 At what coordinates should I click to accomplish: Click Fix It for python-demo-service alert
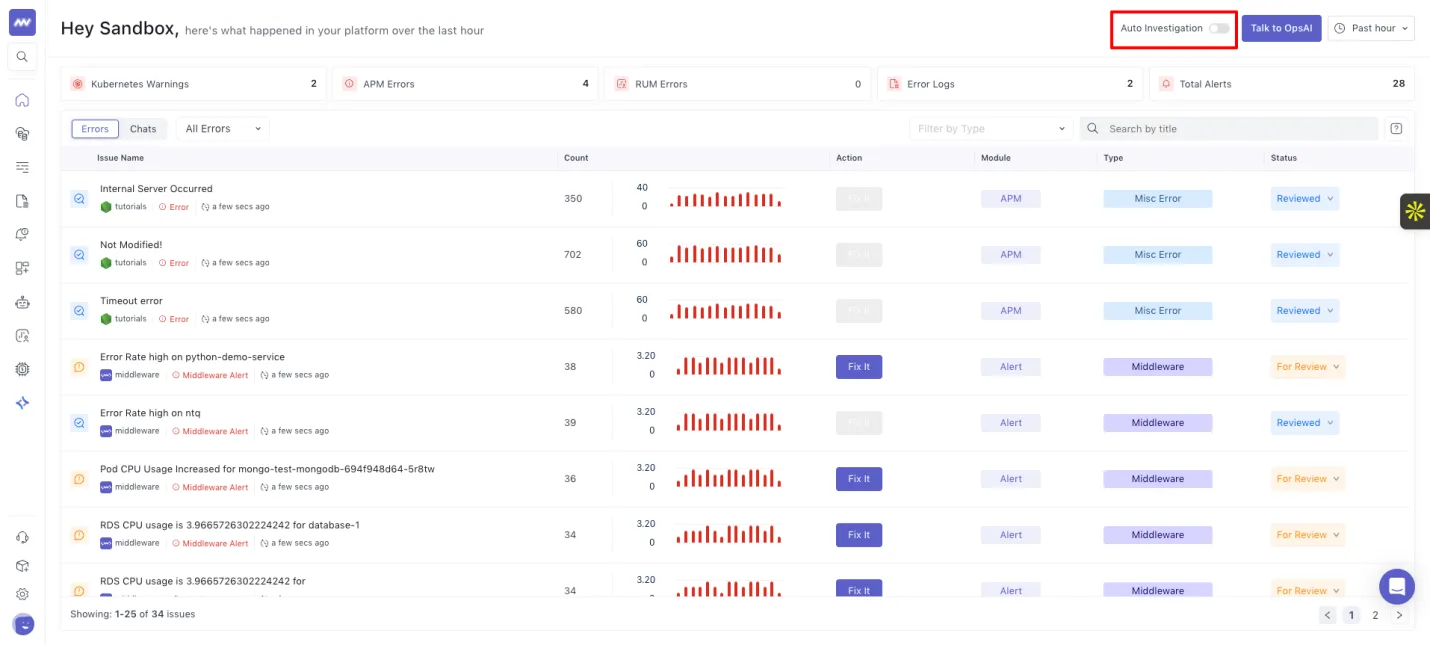859,367
